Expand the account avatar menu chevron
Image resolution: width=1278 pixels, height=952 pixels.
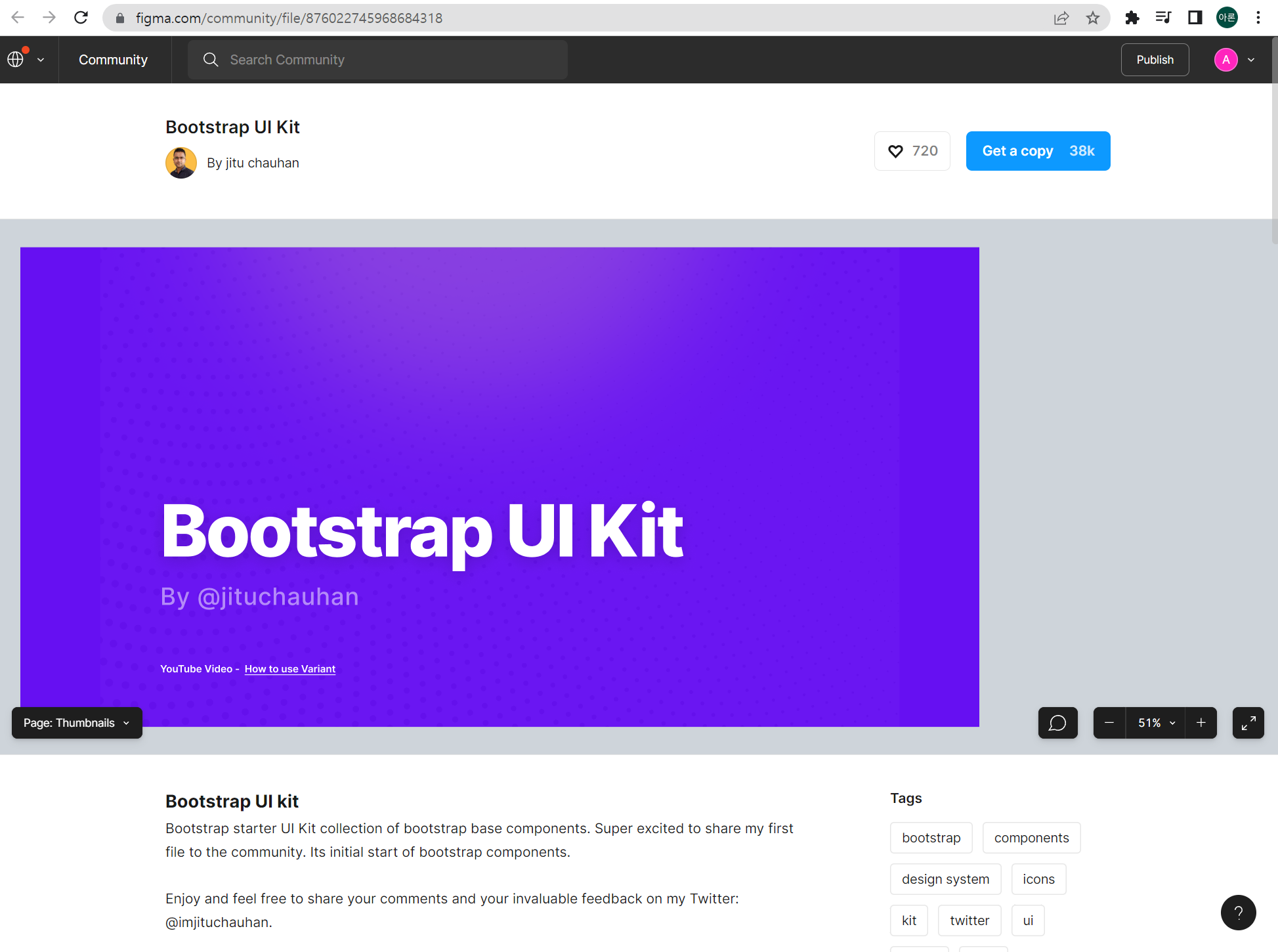[x=1251, y=60]
